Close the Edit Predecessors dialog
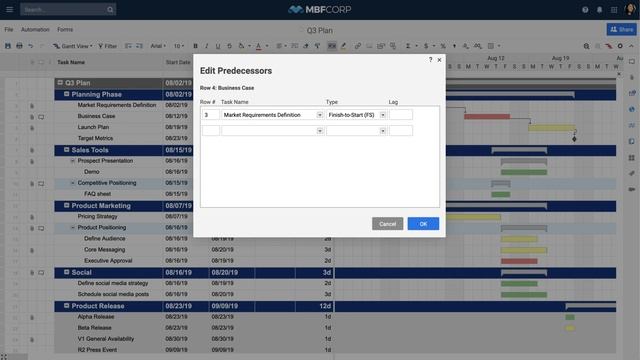This screenshot has width=640, height=360. [x=440, y=60]
